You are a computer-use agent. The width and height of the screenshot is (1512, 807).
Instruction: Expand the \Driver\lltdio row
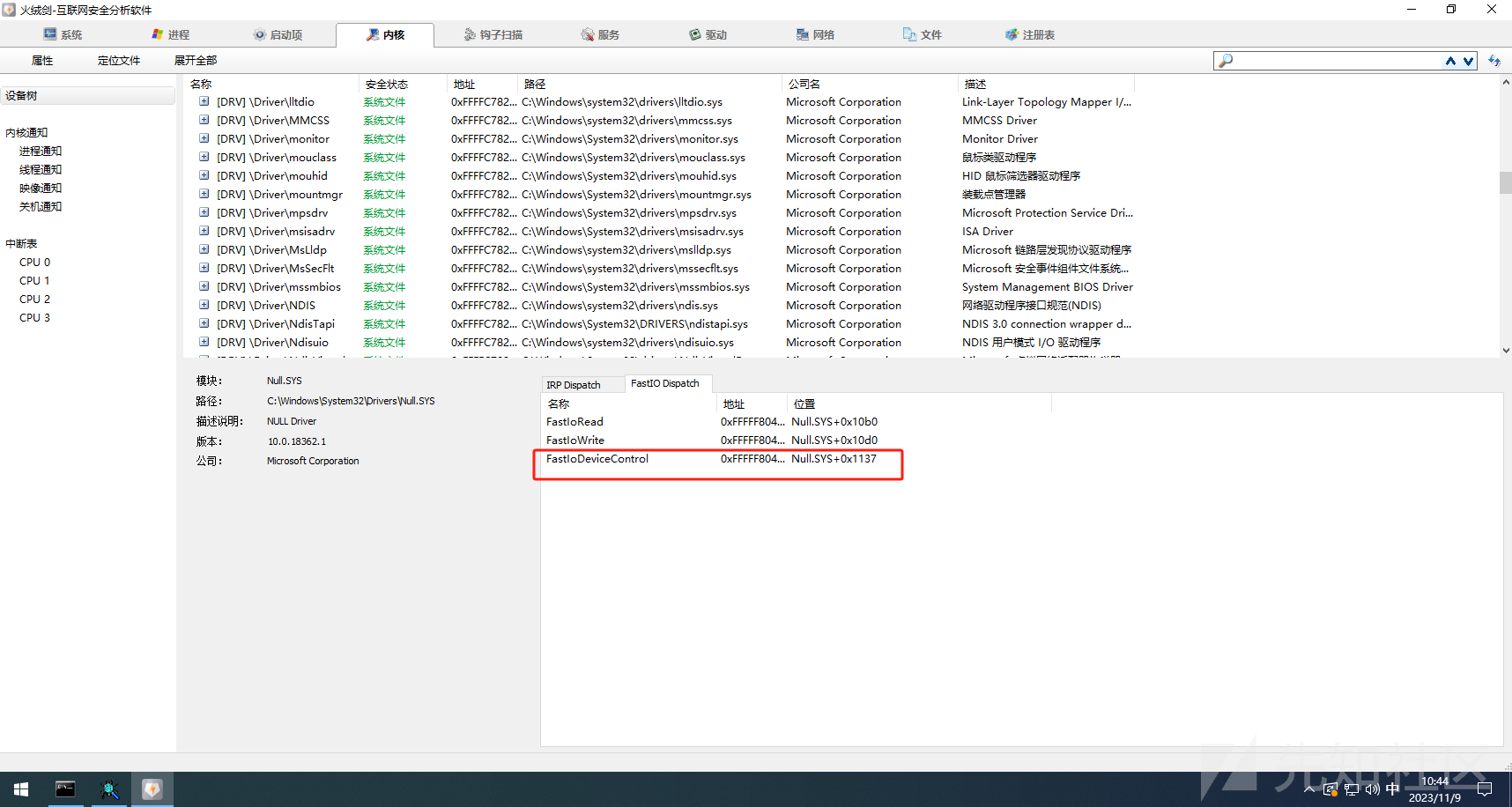coord(204,101)
